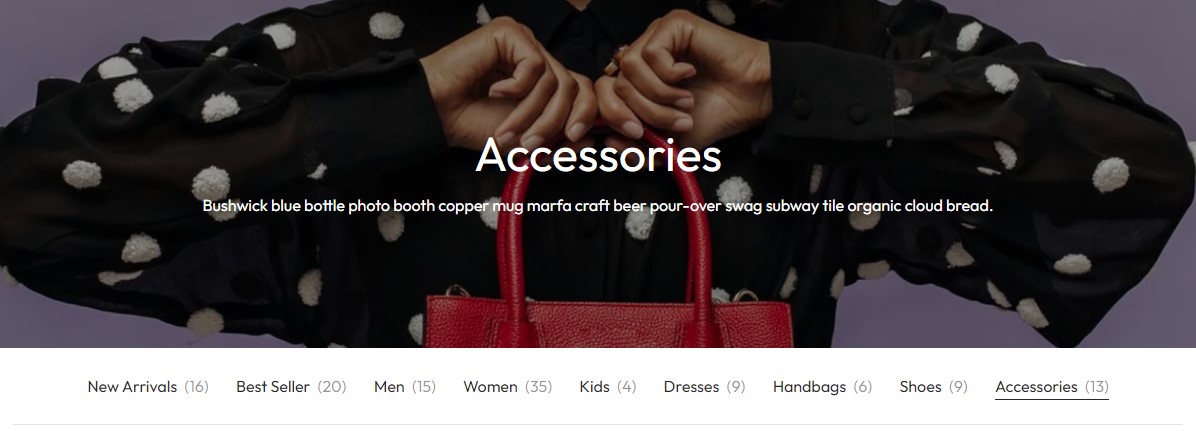Select the Best Seller category
1196x431 pixels.
(x=291, y=387)
